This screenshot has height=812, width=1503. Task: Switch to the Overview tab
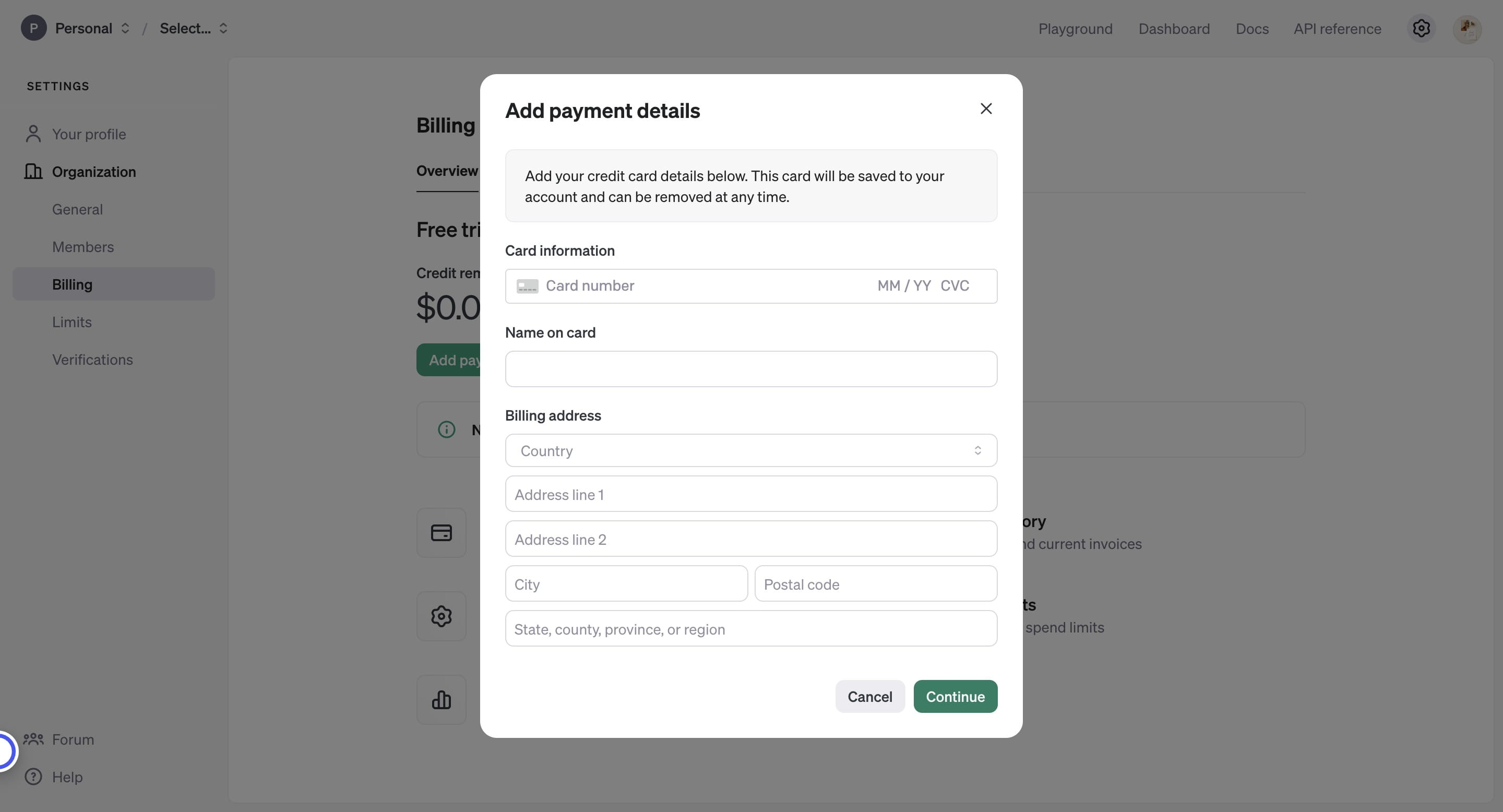447,170
